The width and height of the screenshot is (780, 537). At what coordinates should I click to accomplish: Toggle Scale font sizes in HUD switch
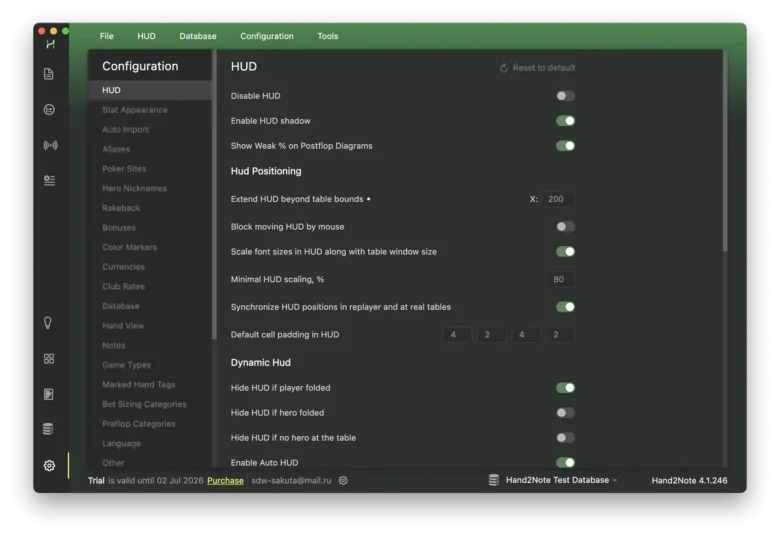click(565, 252)
